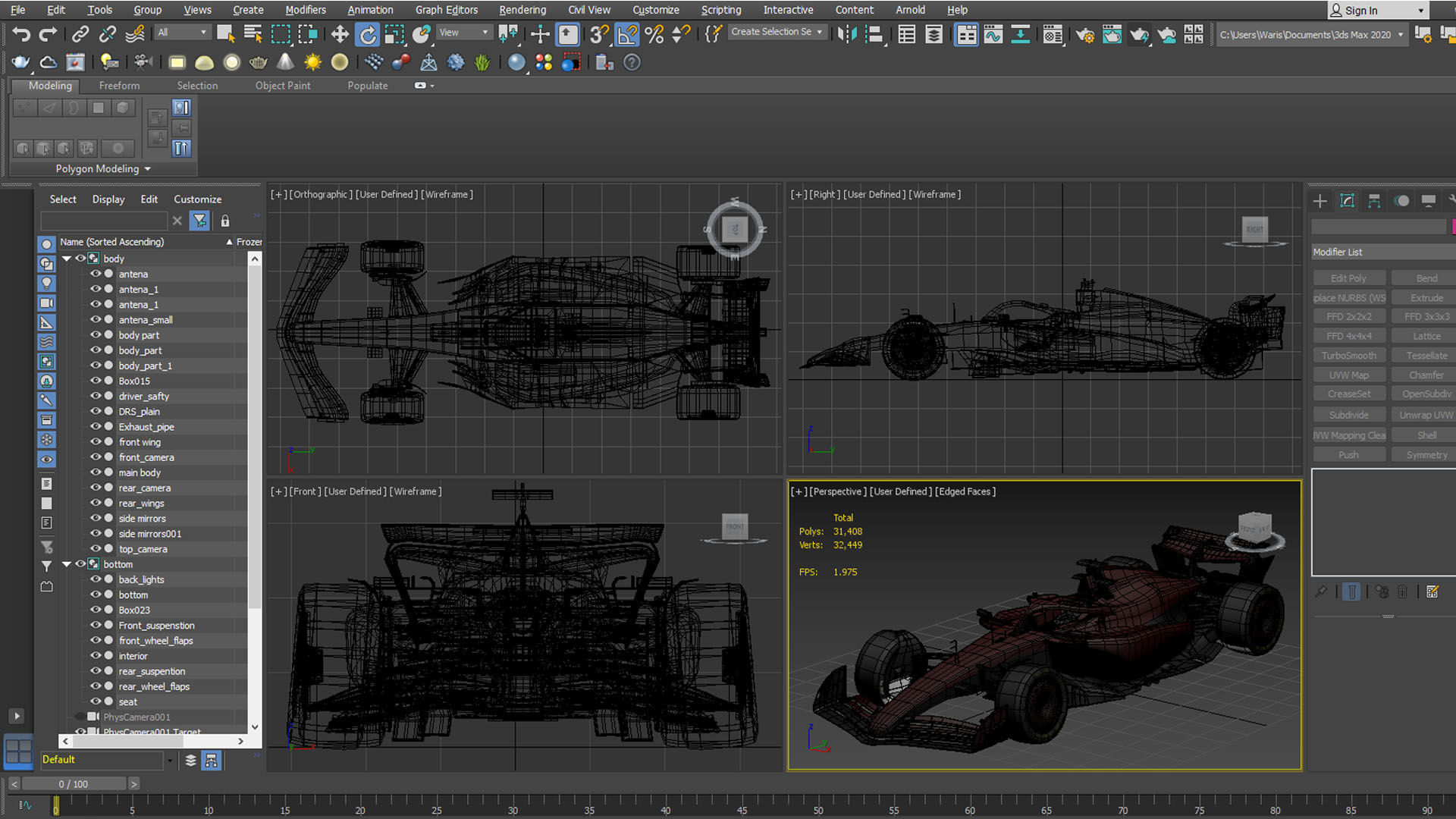Click the Edit Poly modifier button
This screenshot has height=819, width=1456.
(x=1349, y=278)
